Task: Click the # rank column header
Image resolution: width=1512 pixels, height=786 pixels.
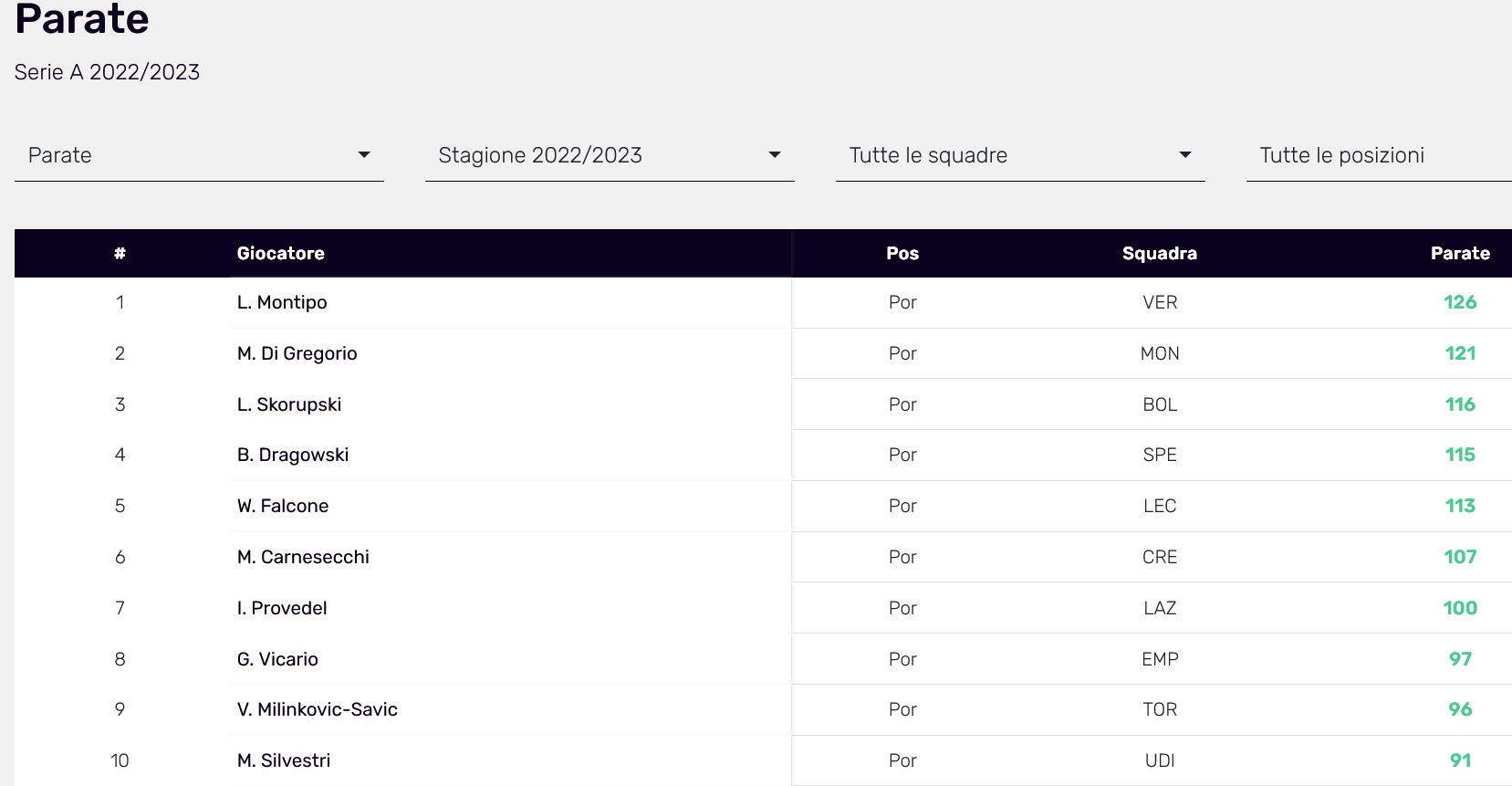Action: 120,254
